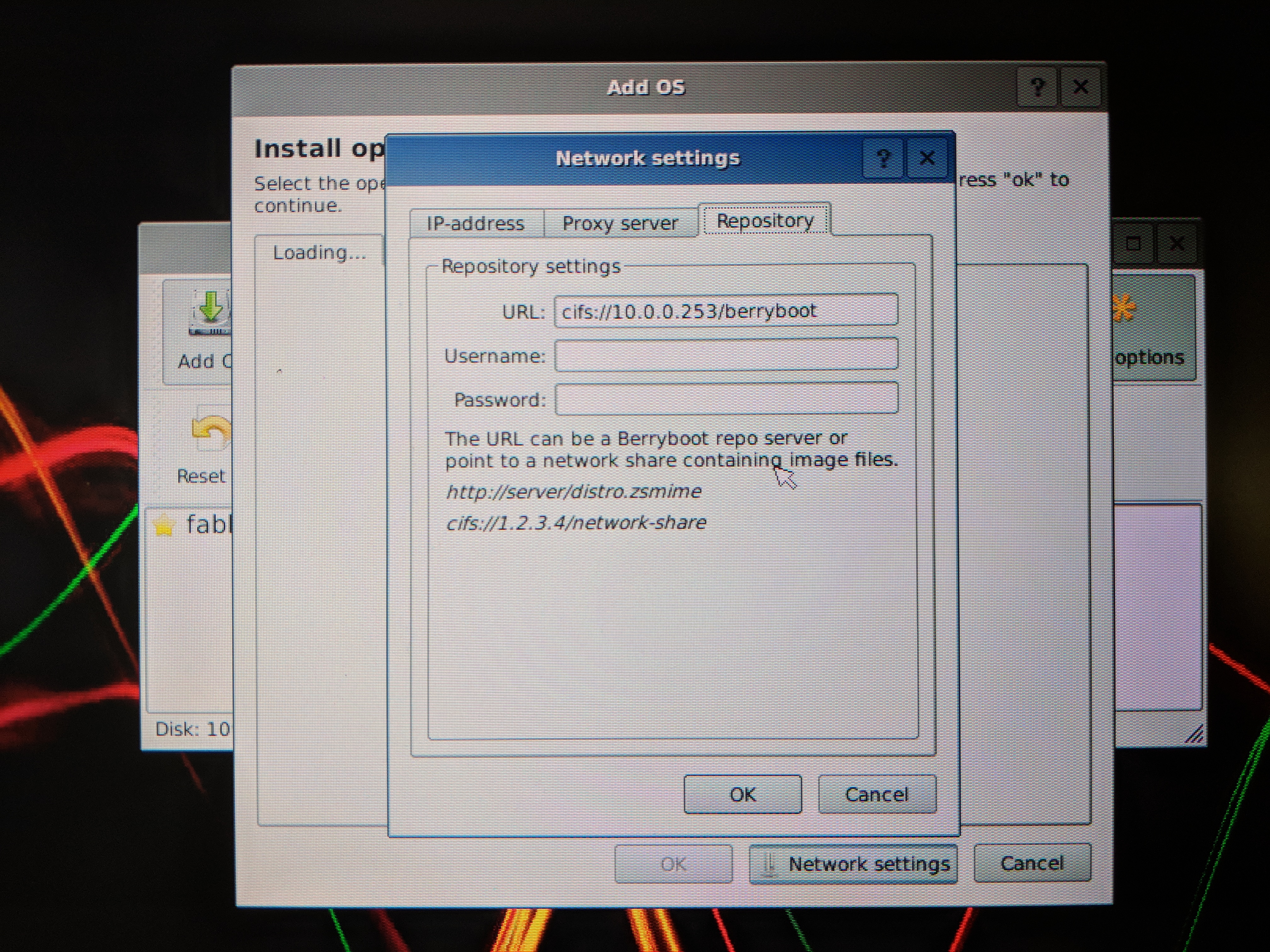Click the Network settings button in Add OS
The image size is (1270, 952).
853,864
